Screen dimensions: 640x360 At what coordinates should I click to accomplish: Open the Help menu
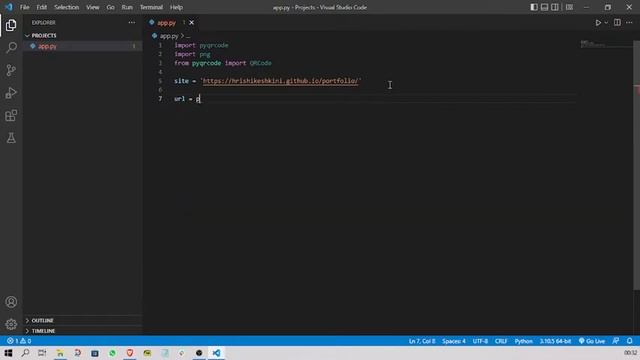tap(176, 7)
